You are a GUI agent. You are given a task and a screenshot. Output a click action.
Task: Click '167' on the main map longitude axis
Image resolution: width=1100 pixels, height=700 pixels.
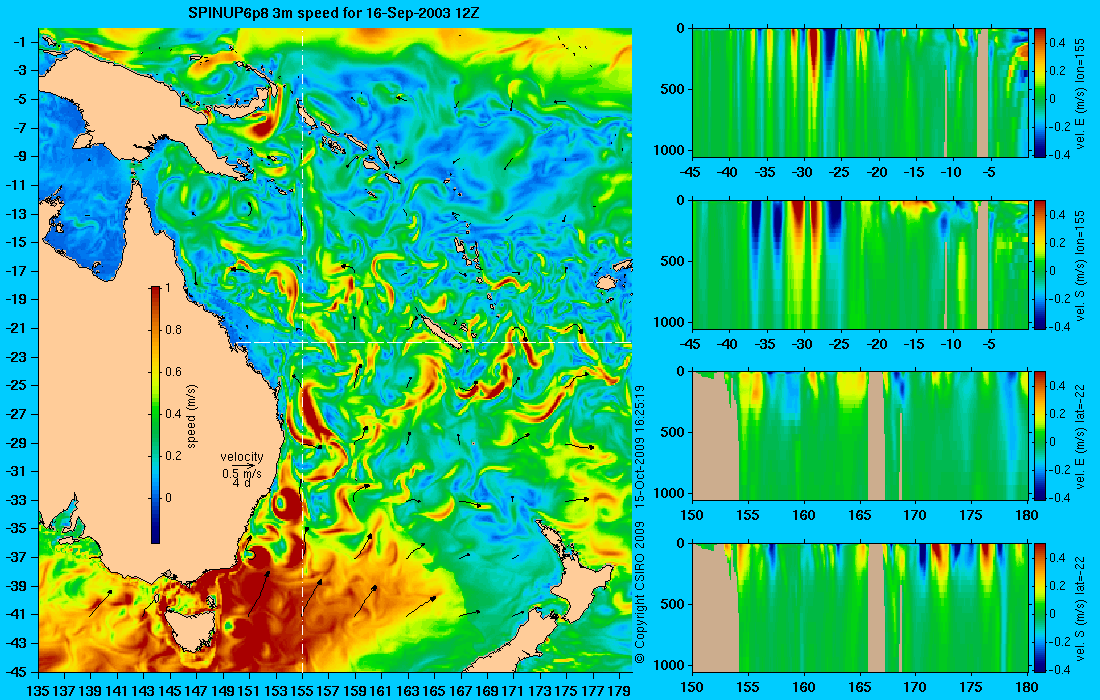[461, 691]
